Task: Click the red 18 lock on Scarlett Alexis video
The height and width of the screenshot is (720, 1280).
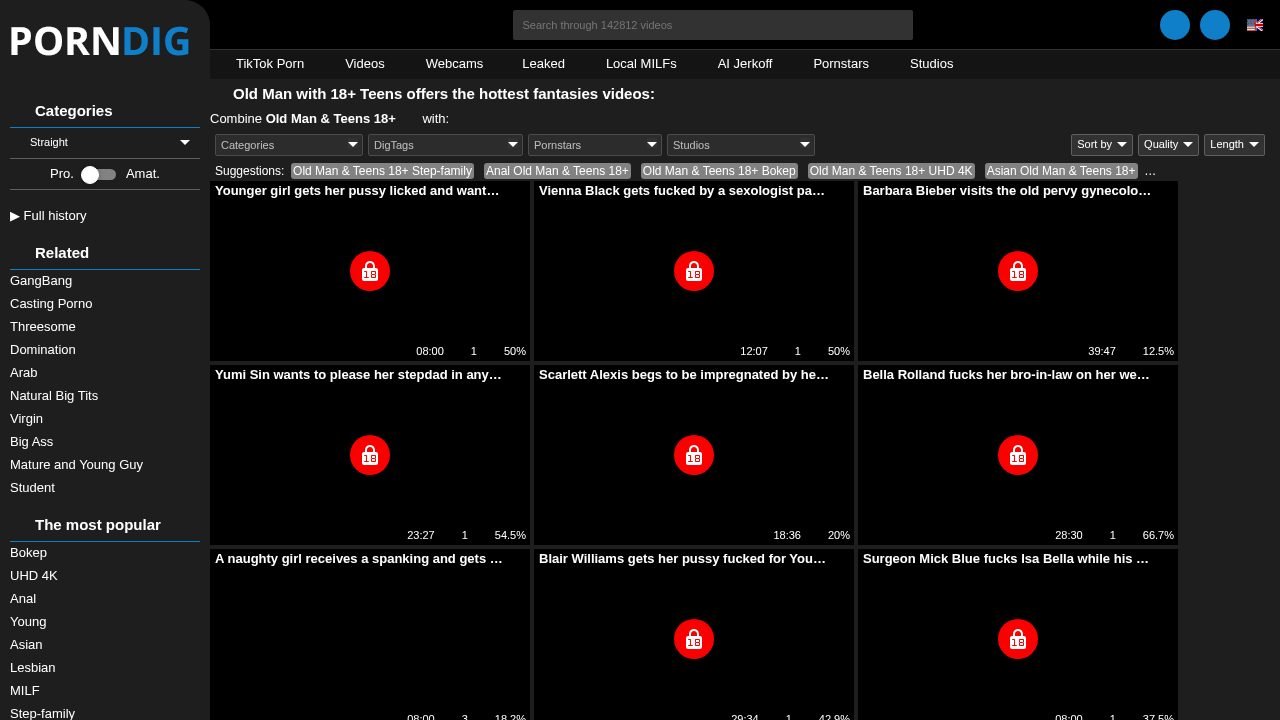Action: 694,455
